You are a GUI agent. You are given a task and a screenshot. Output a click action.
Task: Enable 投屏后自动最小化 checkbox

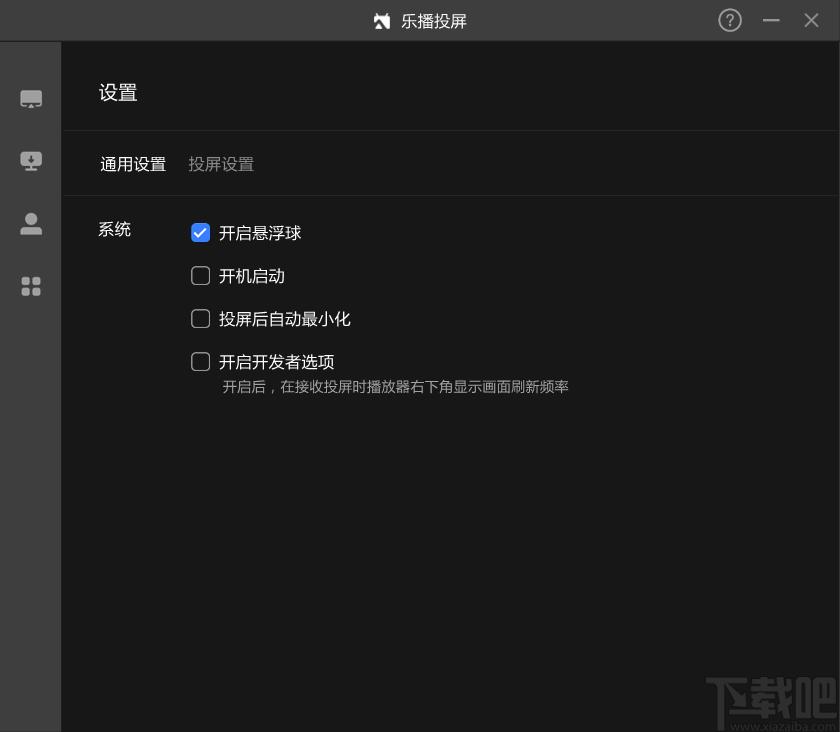pos(200,318)
